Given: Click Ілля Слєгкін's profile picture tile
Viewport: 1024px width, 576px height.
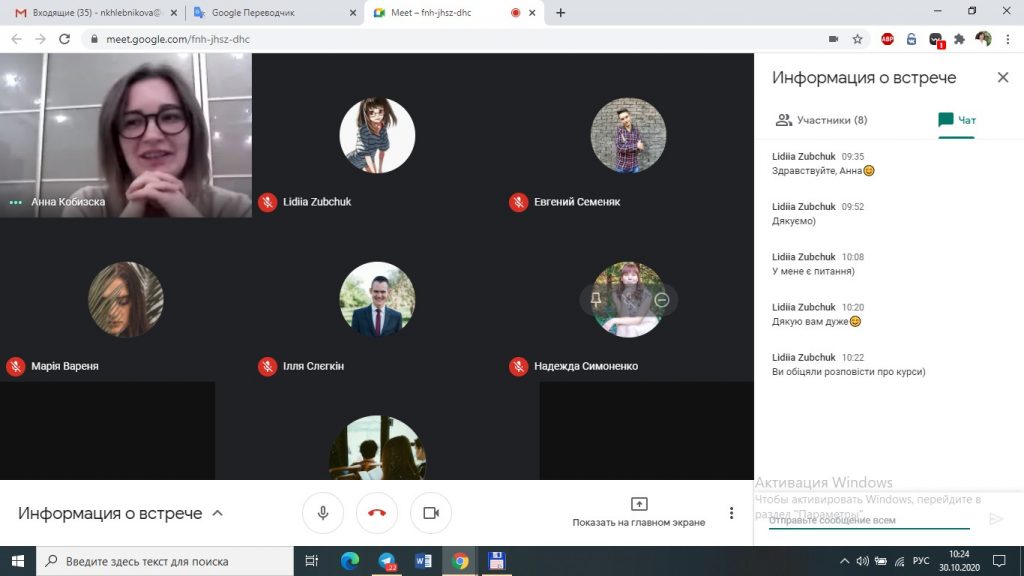Looking at the screenshot, I should click(377, 300).
